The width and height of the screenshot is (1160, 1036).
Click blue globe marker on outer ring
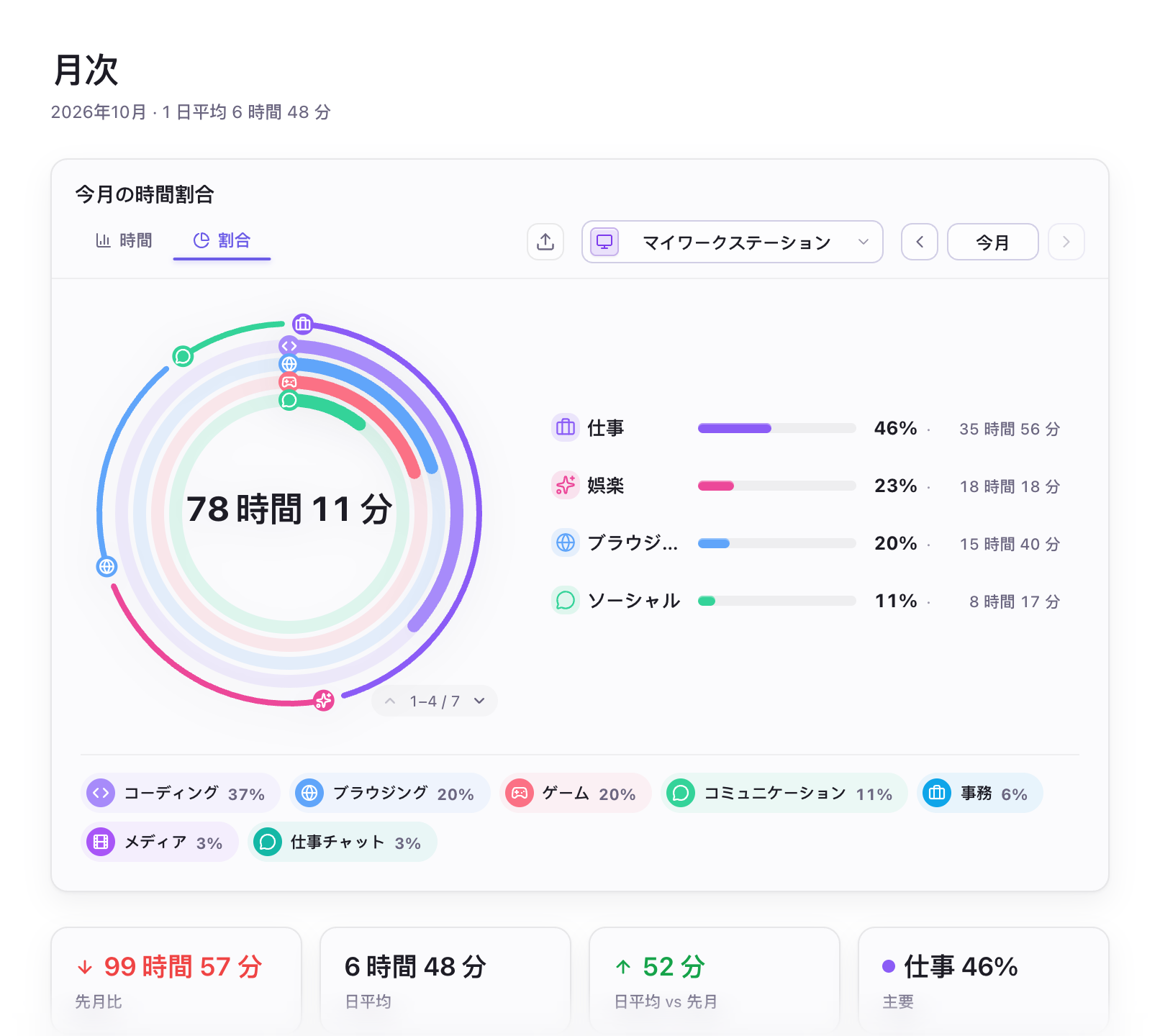pos(107,566)
